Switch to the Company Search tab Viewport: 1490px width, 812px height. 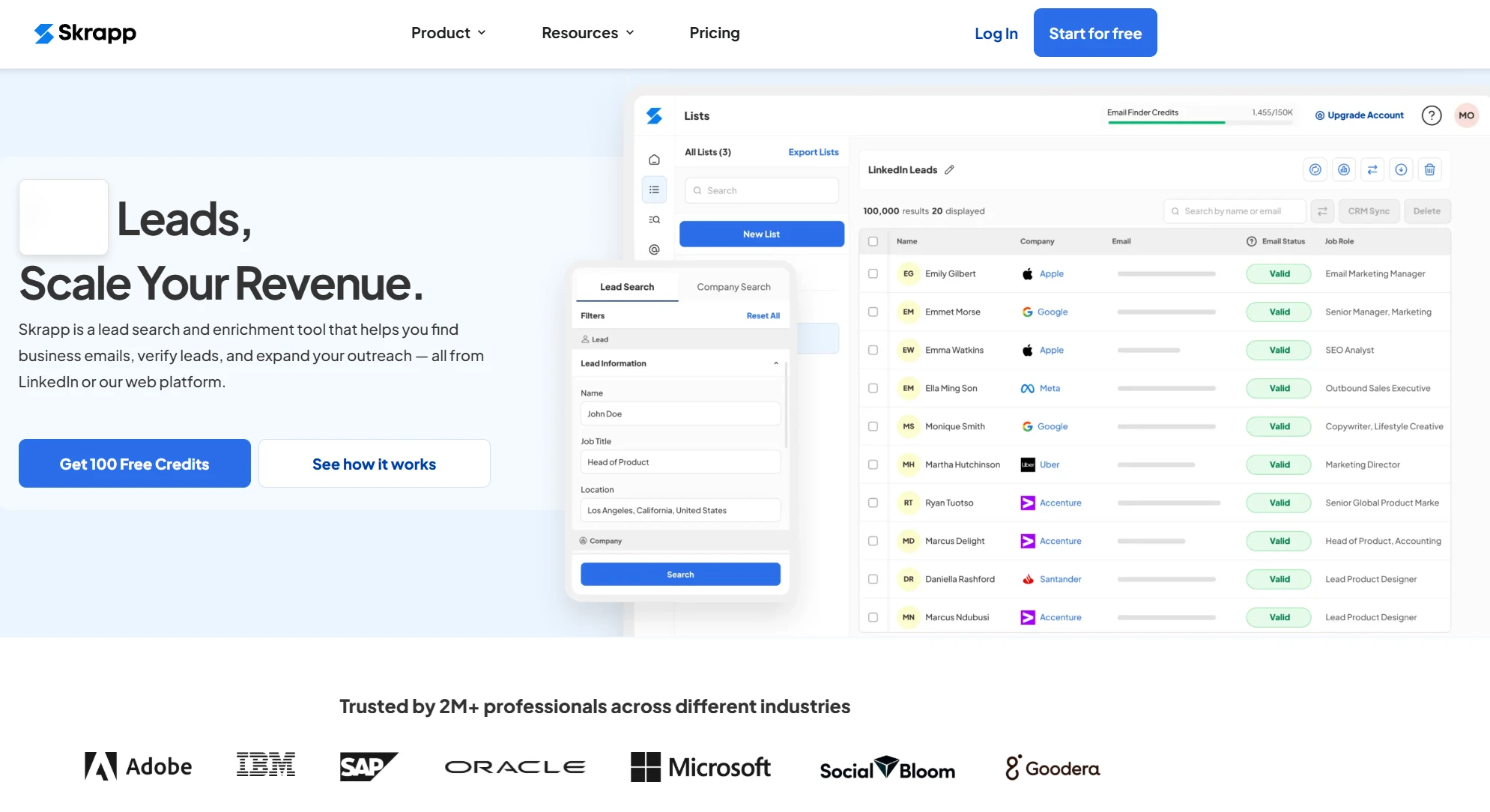[x=733, y=287]
